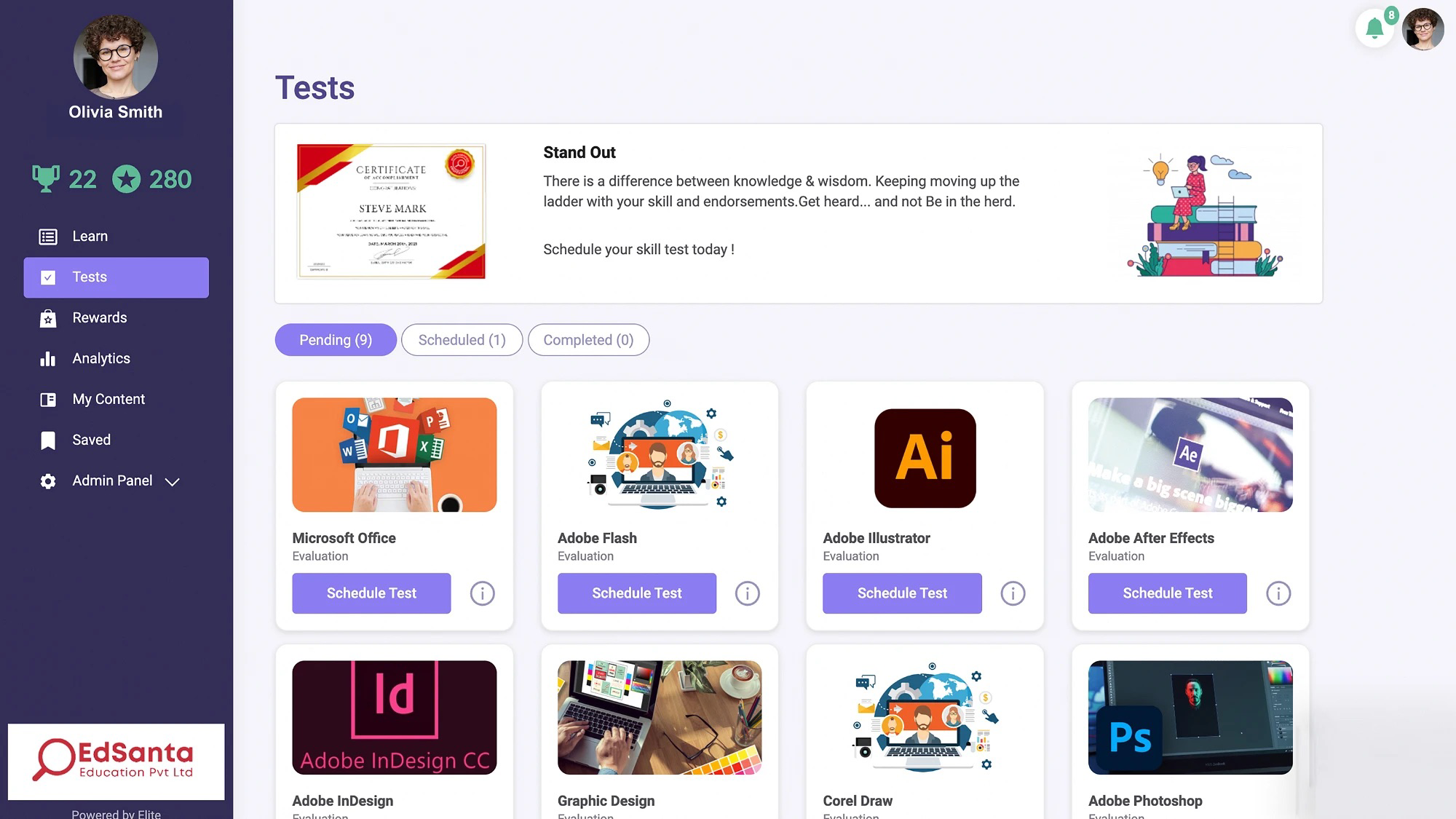
Task: Click the star icon showing 280
Action: [127, 177]
